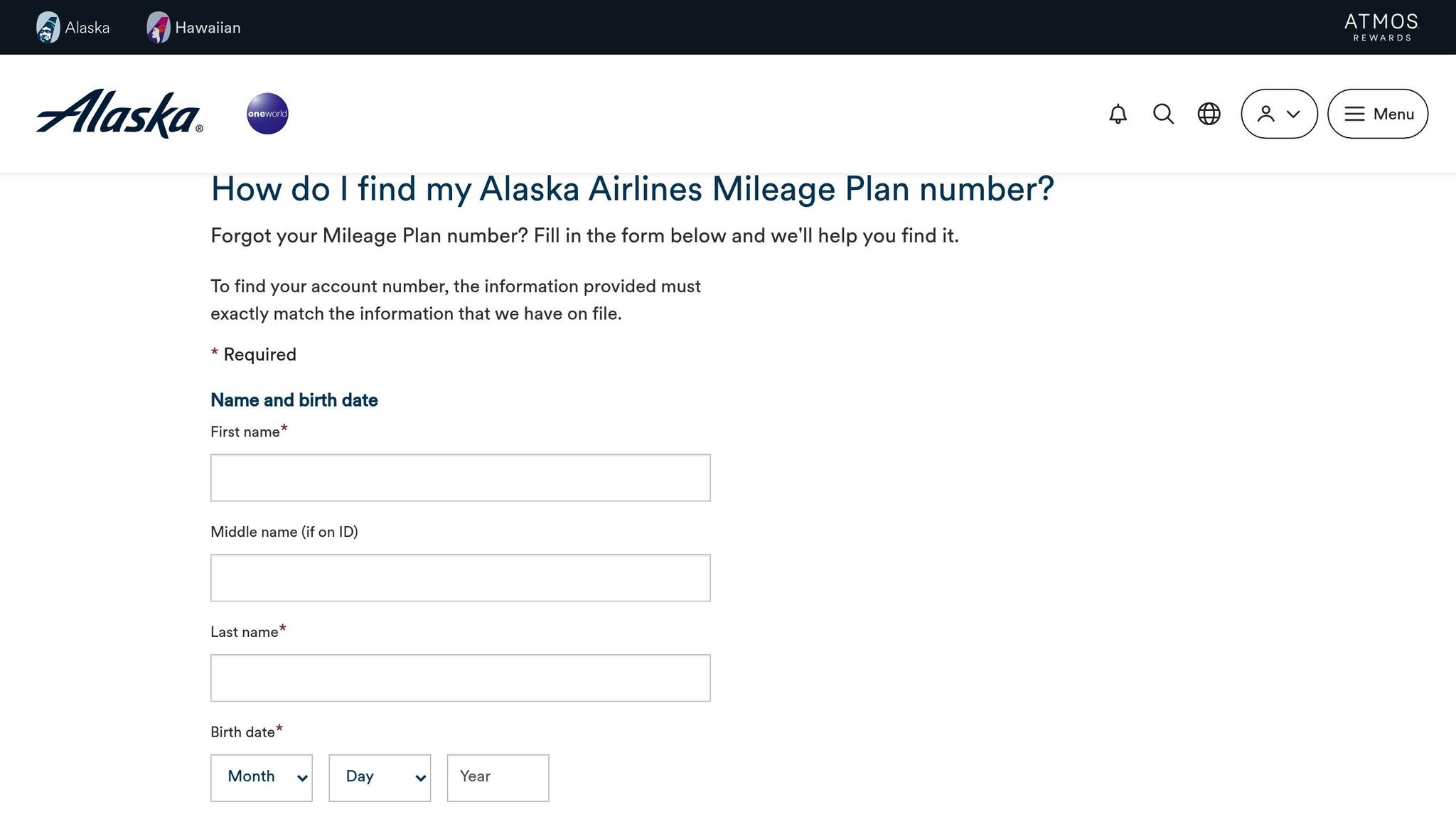Select the Alaska tail-fin icon in top bar

tap(48, 27)
